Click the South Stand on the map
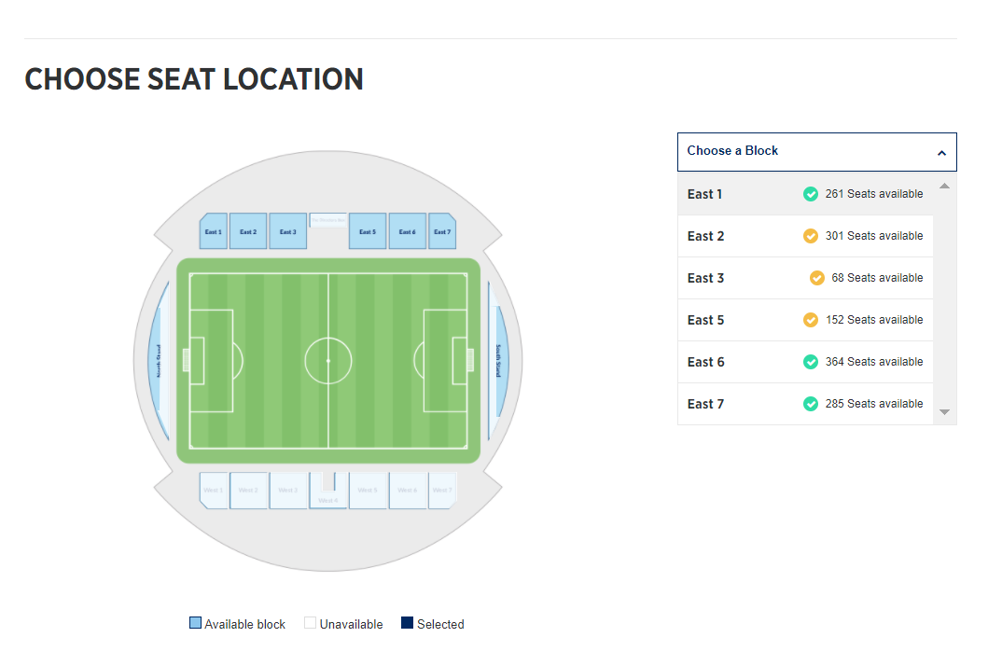The width and height of the screenshot is (1001, 665). [x=499, y=361]
